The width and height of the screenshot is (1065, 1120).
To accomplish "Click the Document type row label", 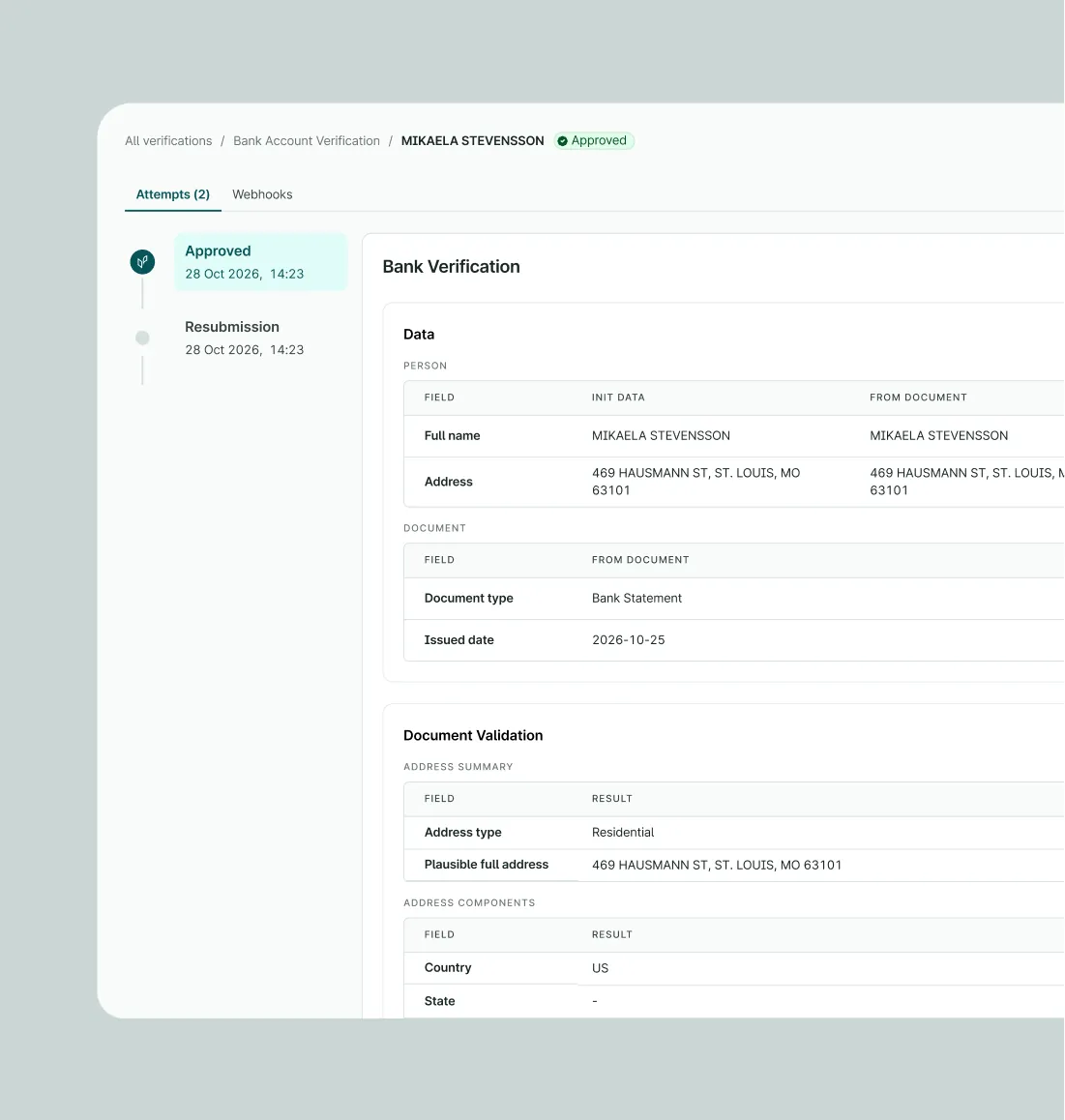I will (468, 599).
